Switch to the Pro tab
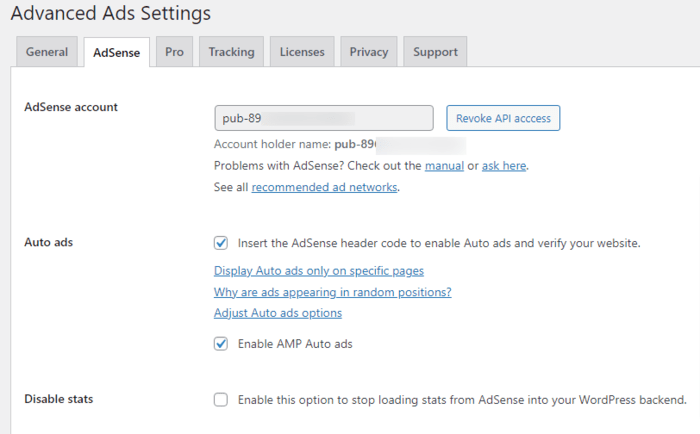 click(x=175, y=52)
